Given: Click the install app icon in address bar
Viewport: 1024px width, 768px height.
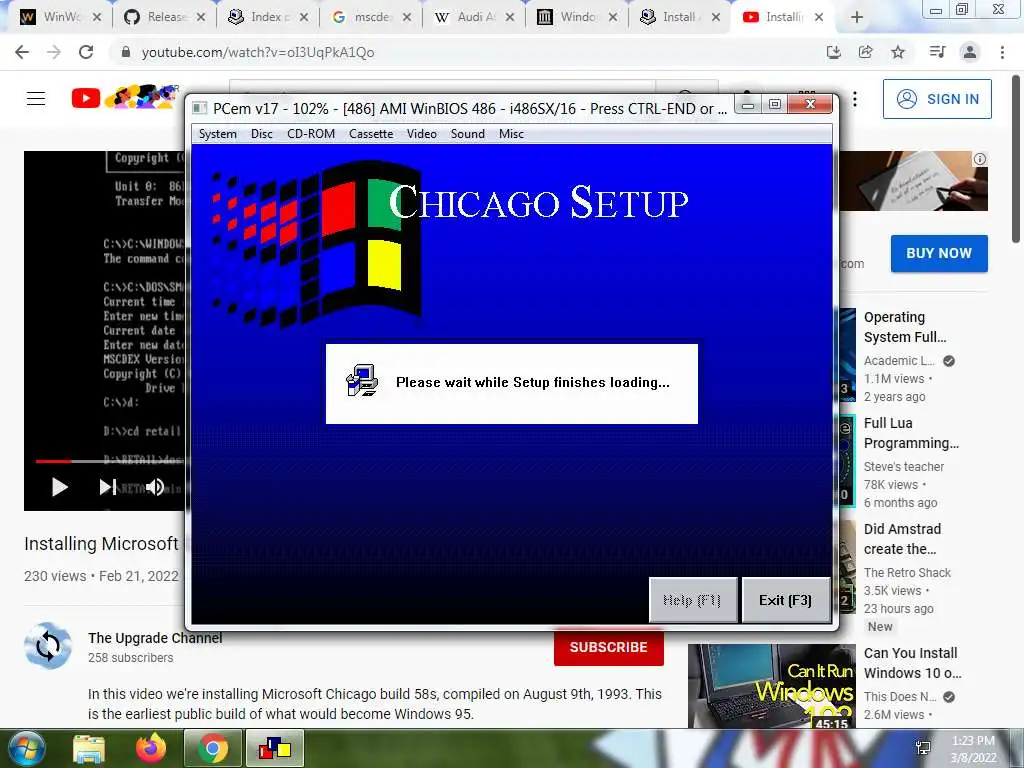Looking at the screenshot, I should tap(833, 52).
